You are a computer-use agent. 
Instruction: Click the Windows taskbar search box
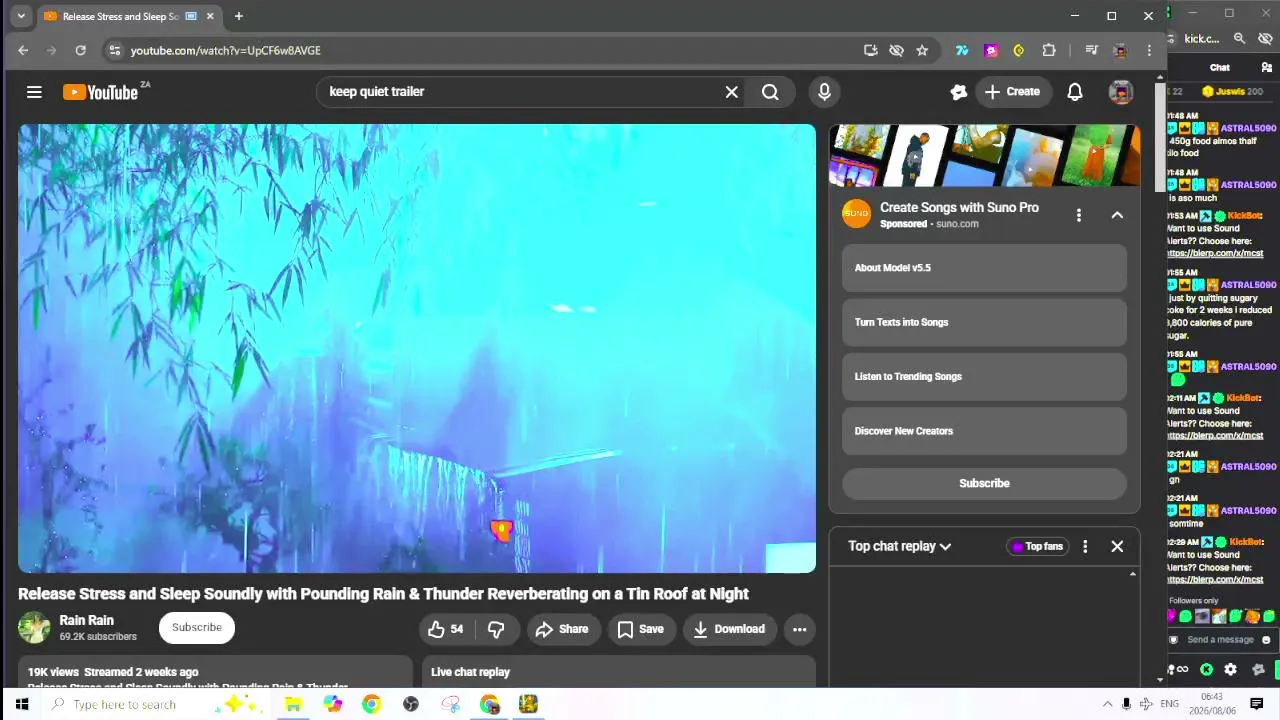(x=155, y=704)
